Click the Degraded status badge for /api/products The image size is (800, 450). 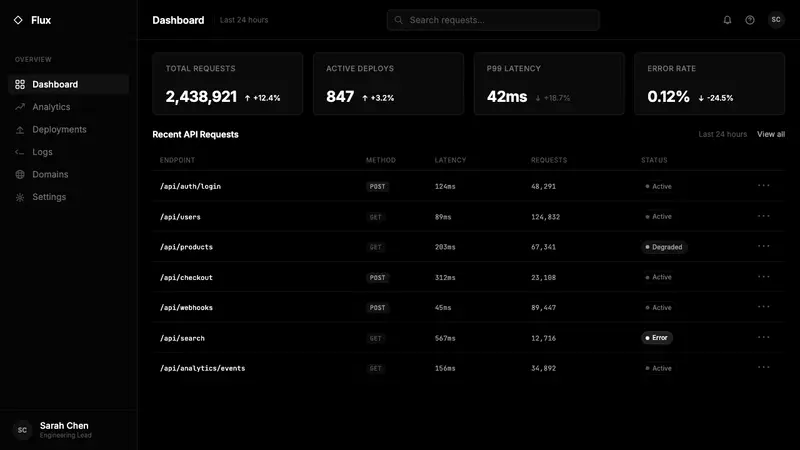click(664, 247)
